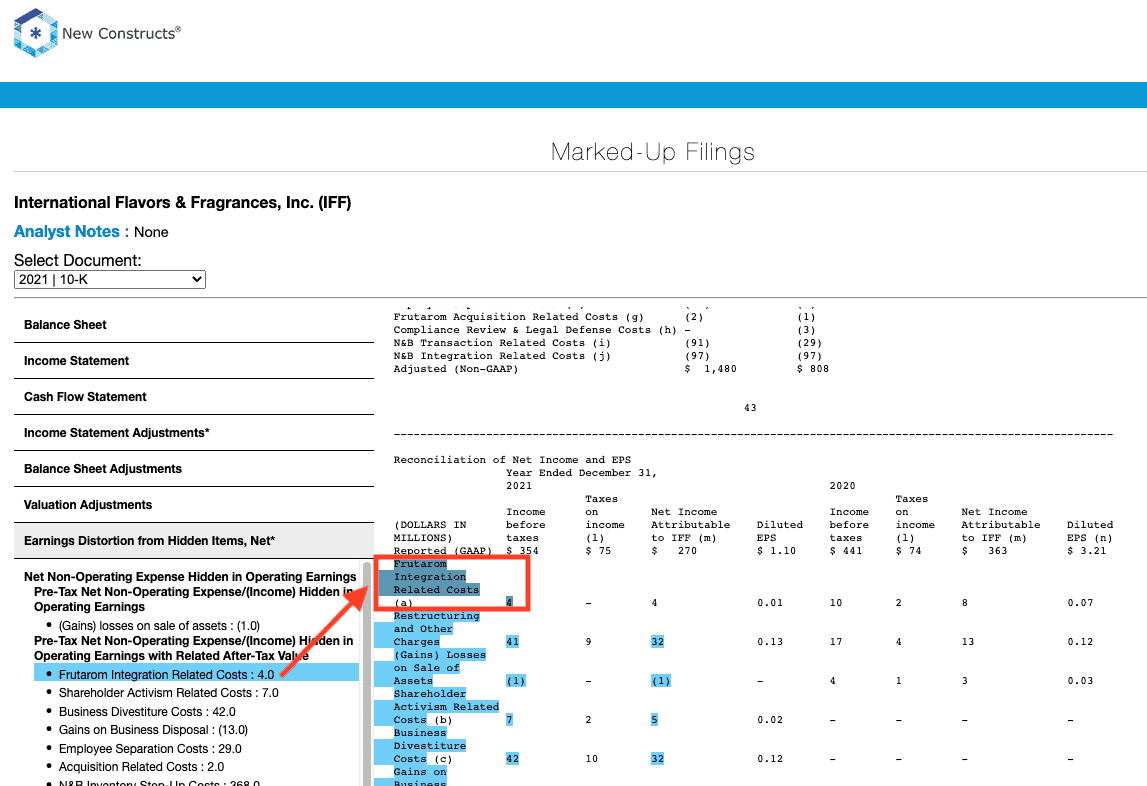Click 'Net Non-Operating Expense Hidden in Operating Earnings' heading
The image size is (1147, 786).
[x=190, y=577]
